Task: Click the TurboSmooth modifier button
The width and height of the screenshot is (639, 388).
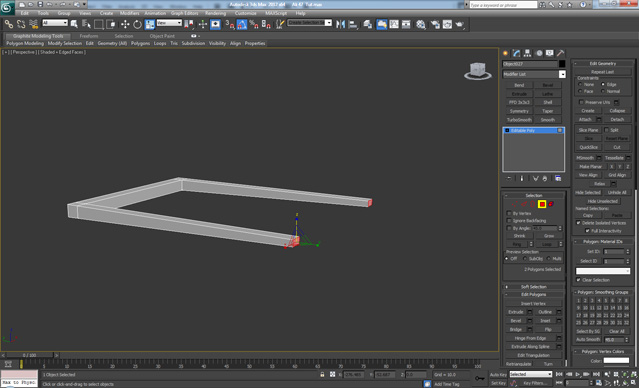Action: pos(519,120)
